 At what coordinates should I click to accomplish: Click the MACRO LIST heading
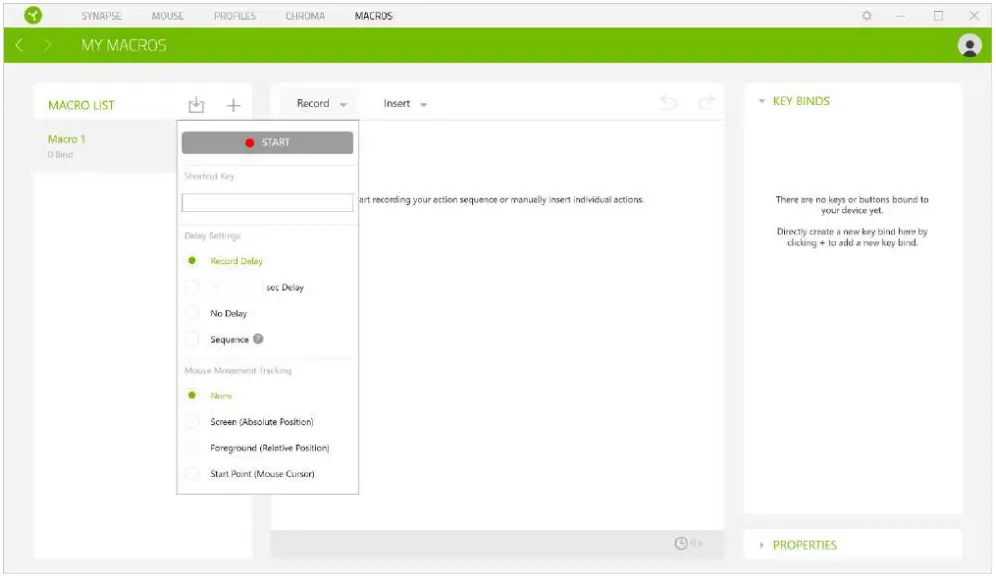(x=81, y=105)
